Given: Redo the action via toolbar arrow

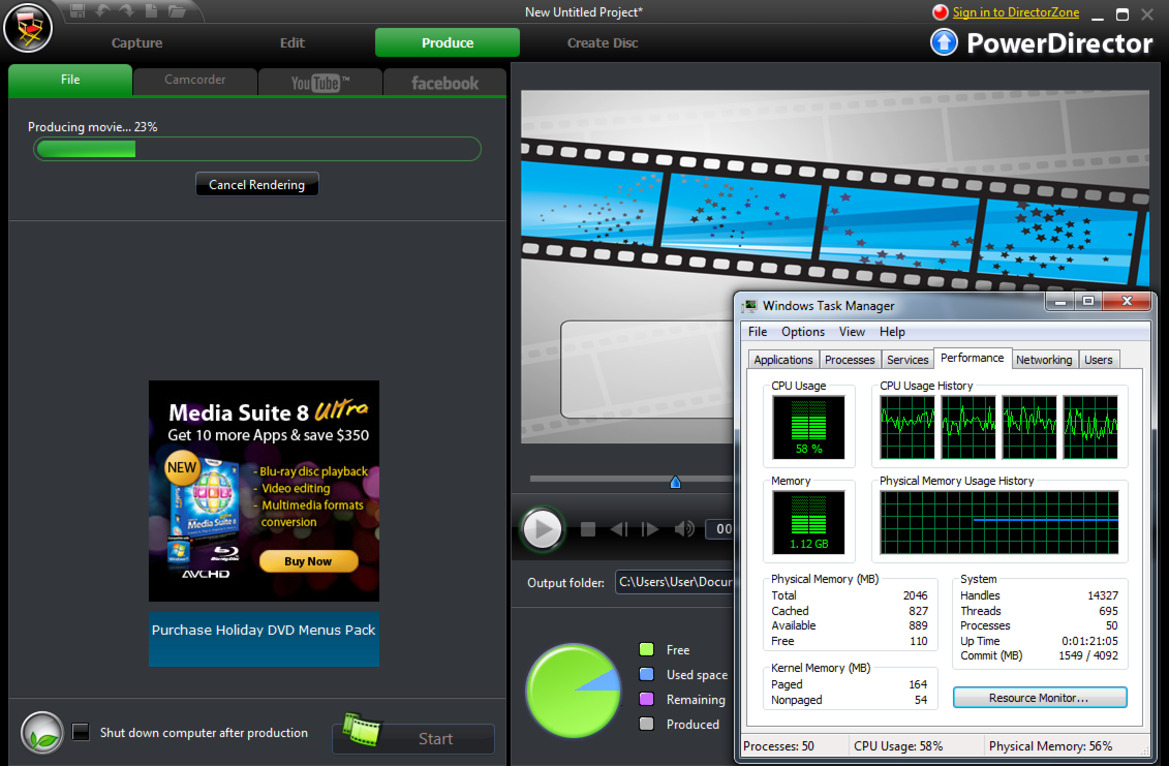Looking at the screenshot, I should point(127,10).
